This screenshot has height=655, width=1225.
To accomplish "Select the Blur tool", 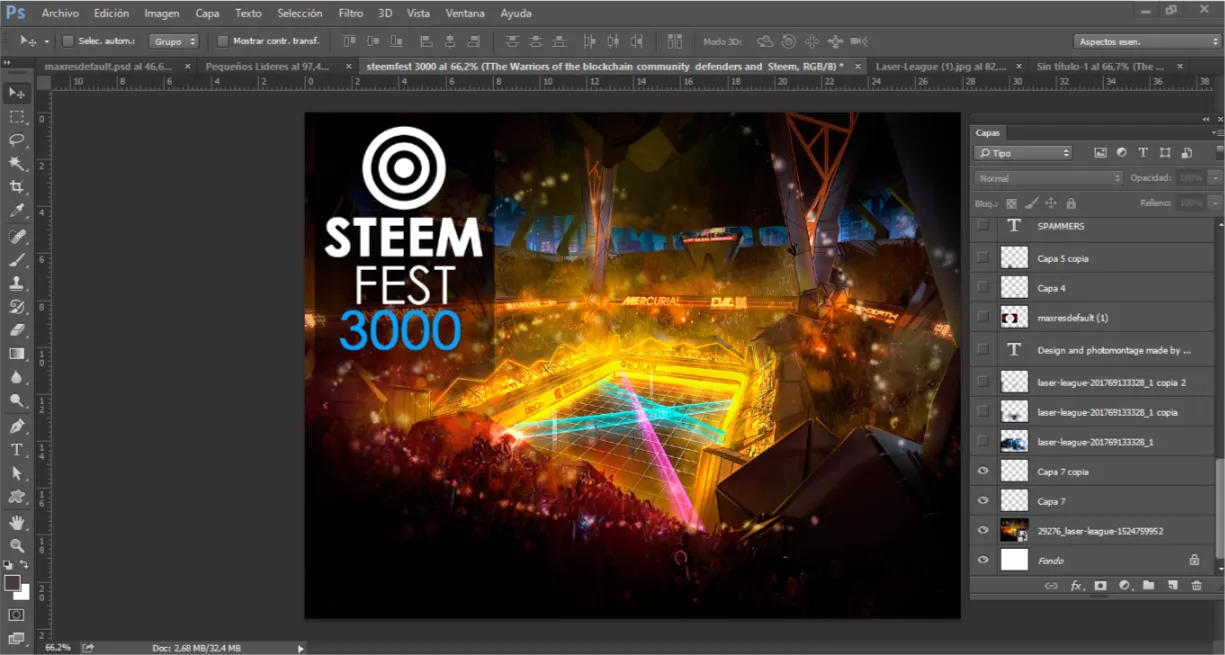I will tap(17, 377).
